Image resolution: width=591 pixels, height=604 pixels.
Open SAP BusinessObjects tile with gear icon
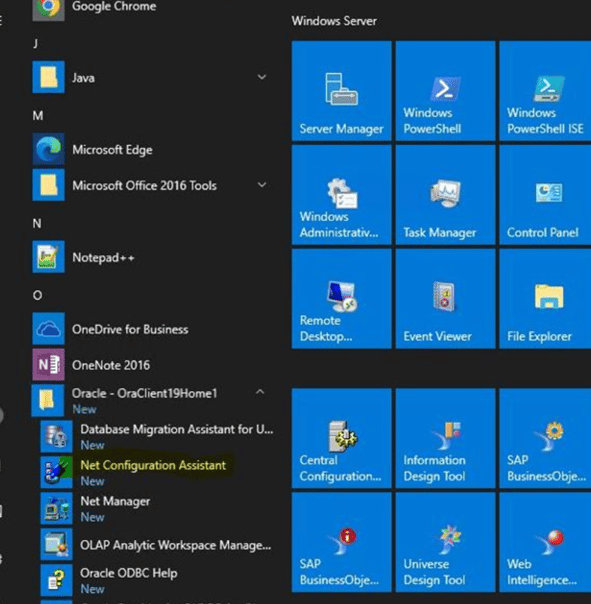pos(545,438)
